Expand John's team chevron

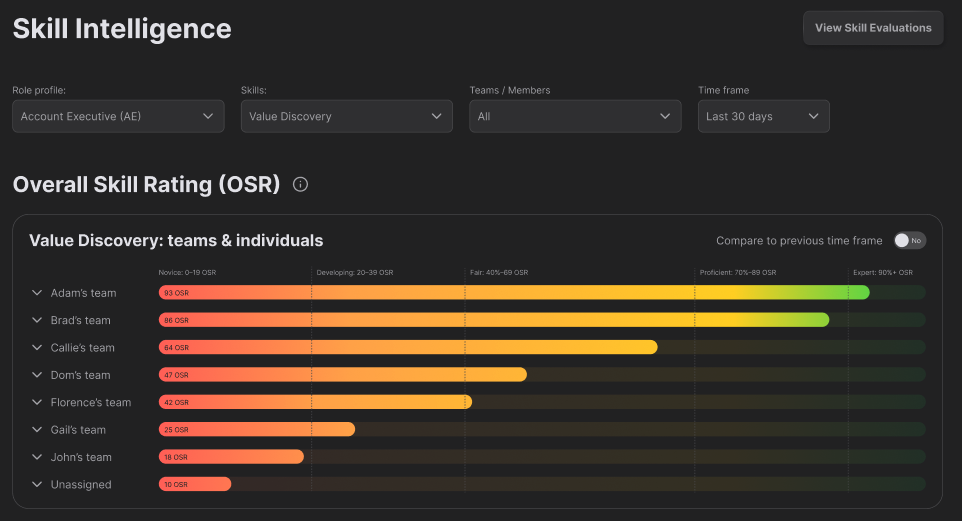tap(37, 457)
